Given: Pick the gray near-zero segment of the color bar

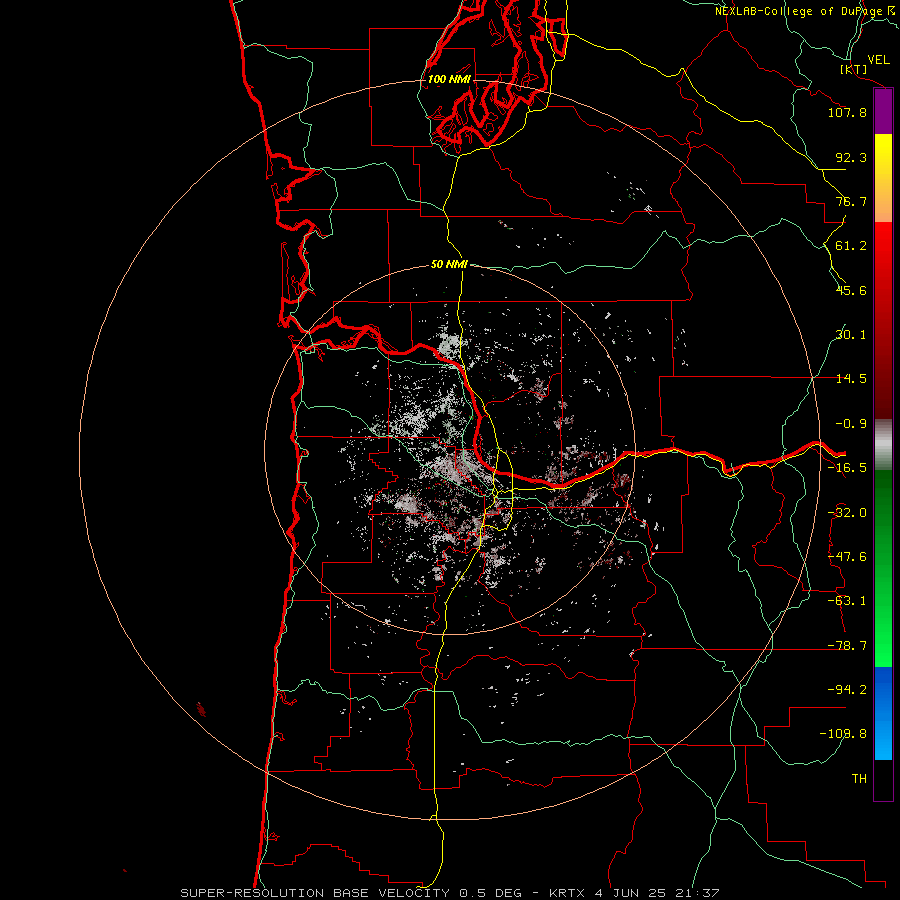Looking at the screenshot, I should [883, 445].
